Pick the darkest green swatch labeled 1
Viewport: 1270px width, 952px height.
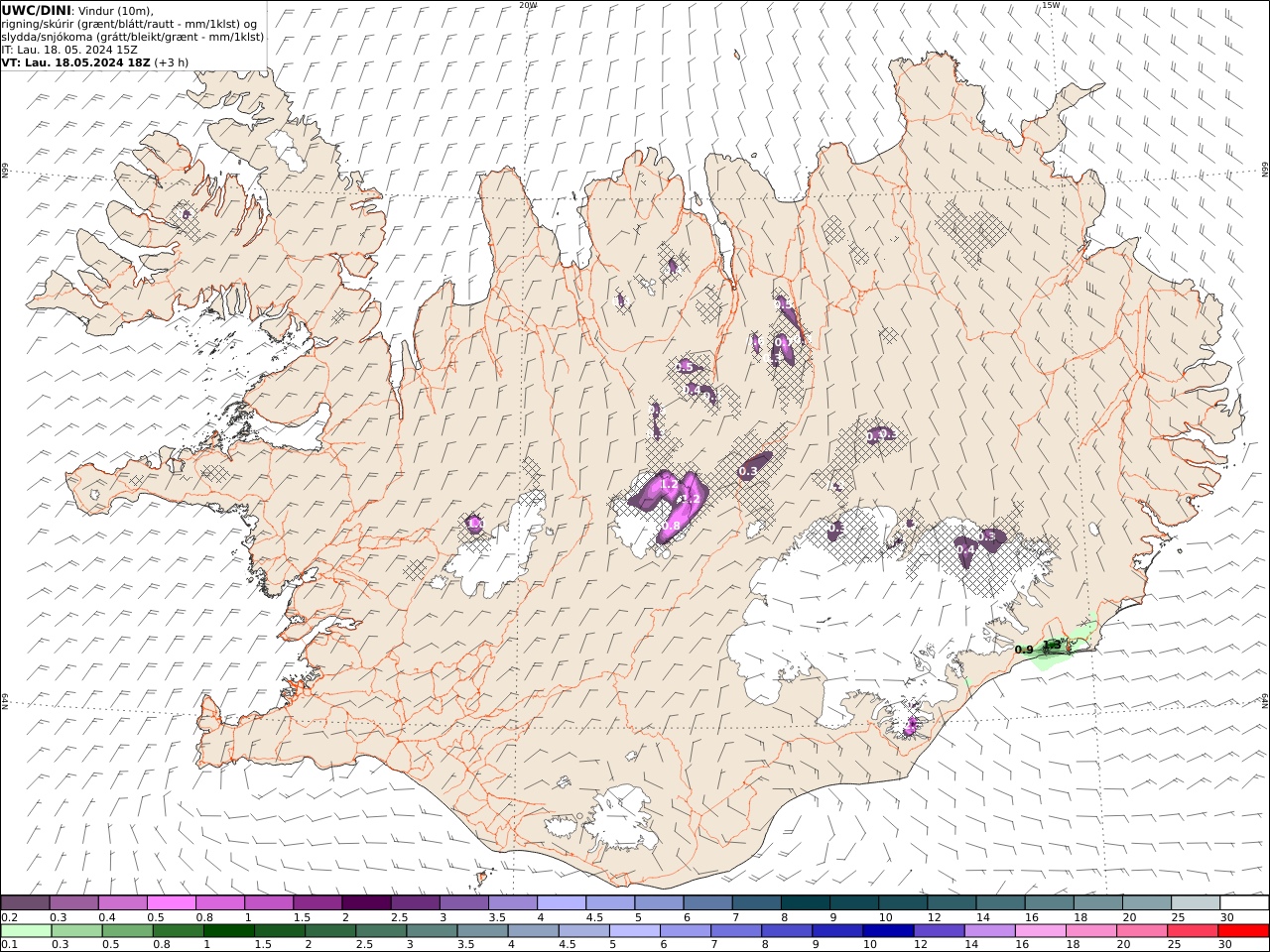tap(229, 930)
